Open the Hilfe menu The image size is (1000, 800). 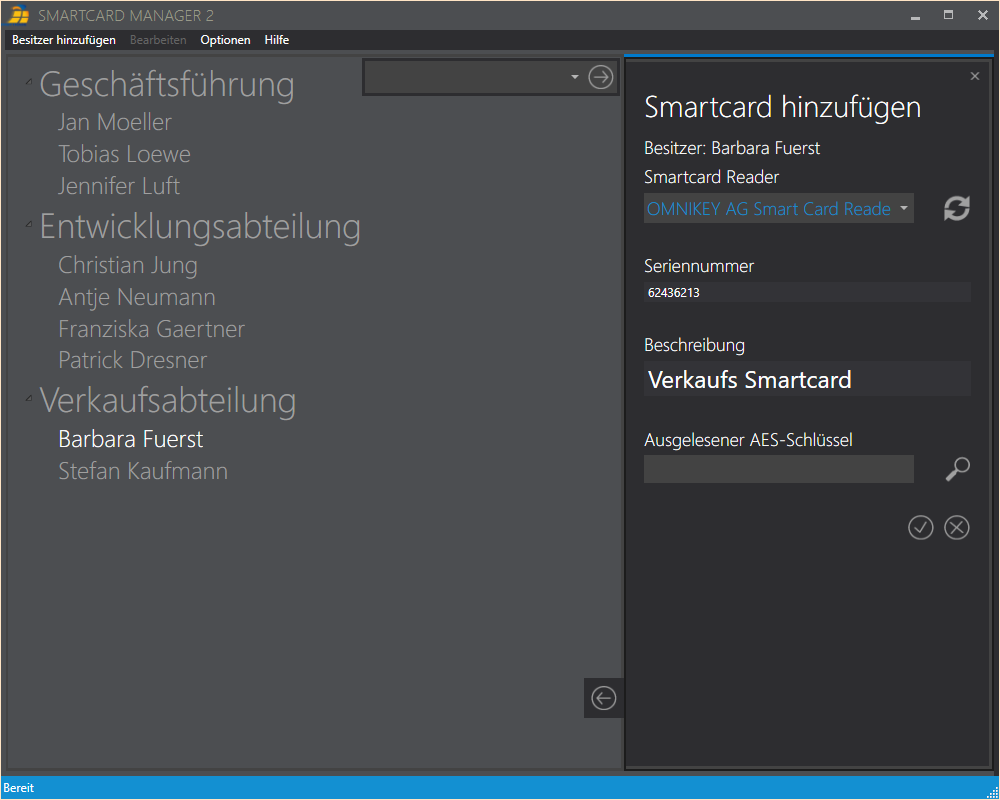[x=277, y=40]
